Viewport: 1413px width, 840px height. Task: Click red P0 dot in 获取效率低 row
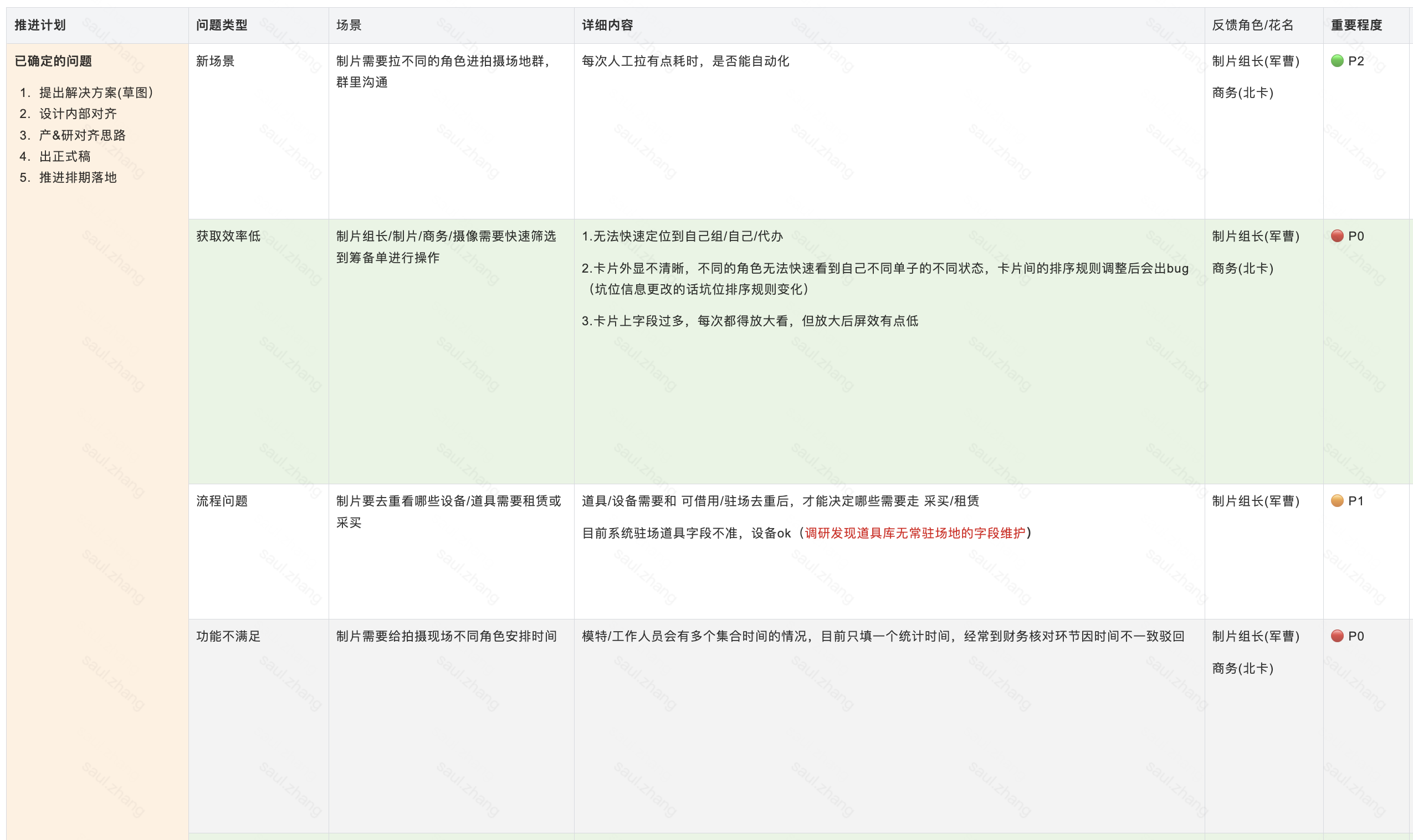click(x=1337, y=236)
